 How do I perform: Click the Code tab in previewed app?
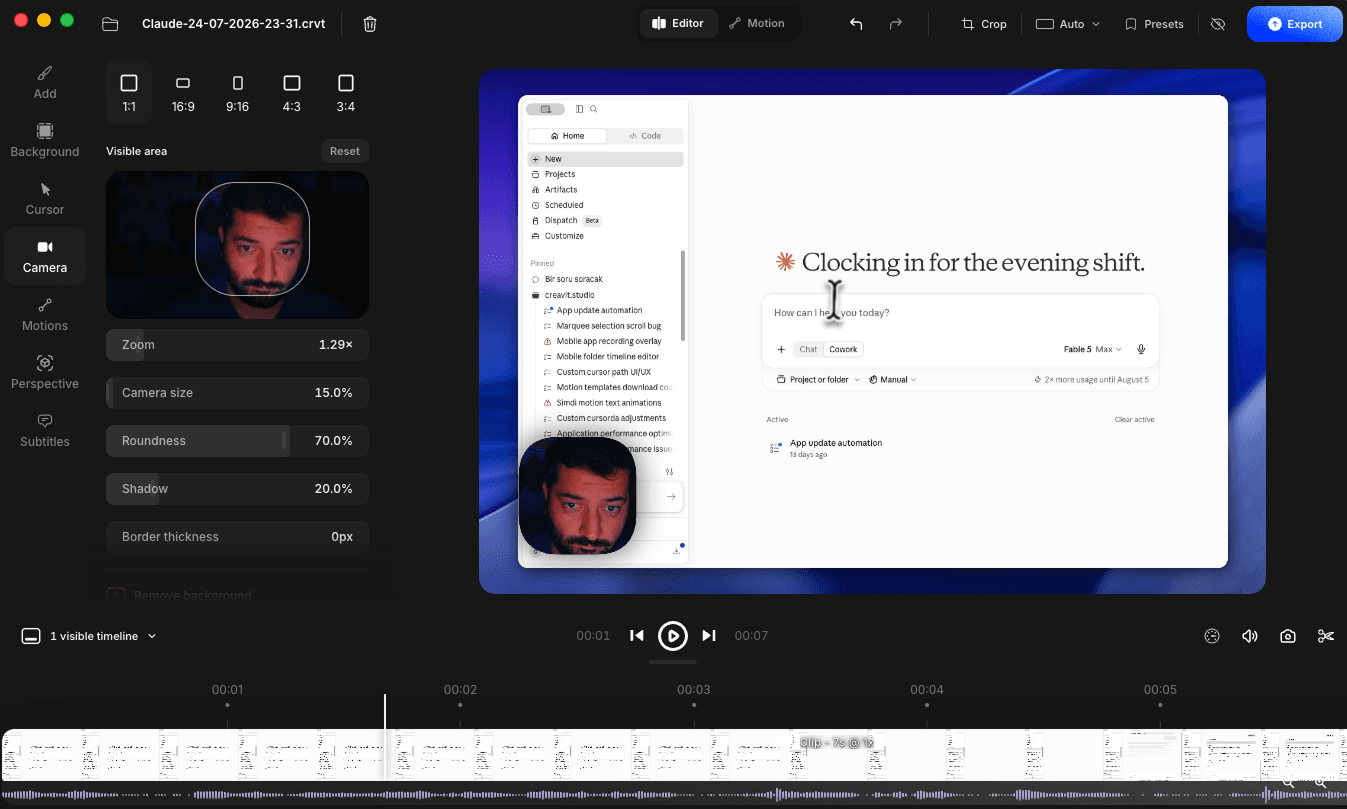pos(645,136)
